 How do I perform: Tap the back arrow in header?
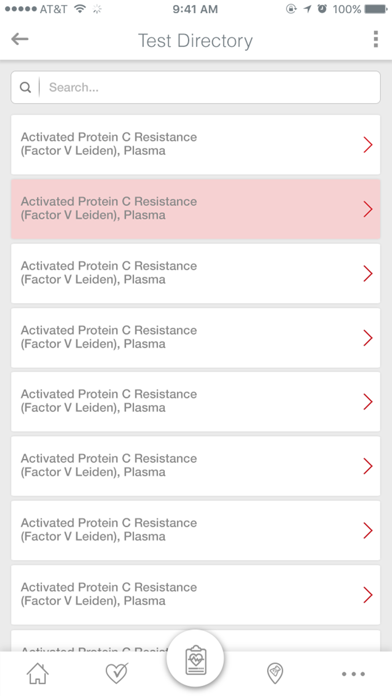point(20,39)
